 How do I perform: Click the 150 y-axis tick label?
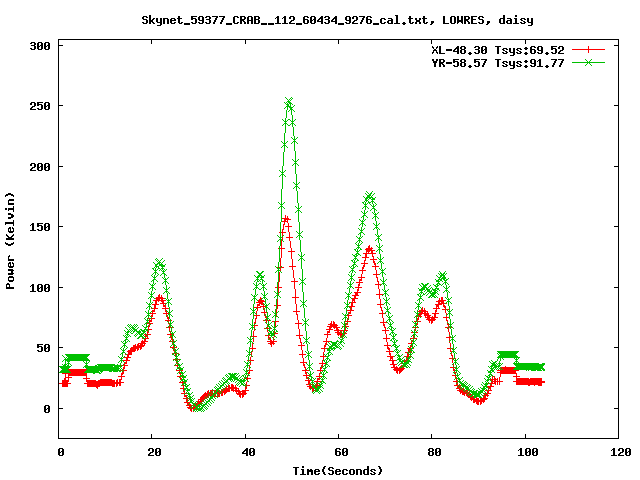tap(40, 227)
